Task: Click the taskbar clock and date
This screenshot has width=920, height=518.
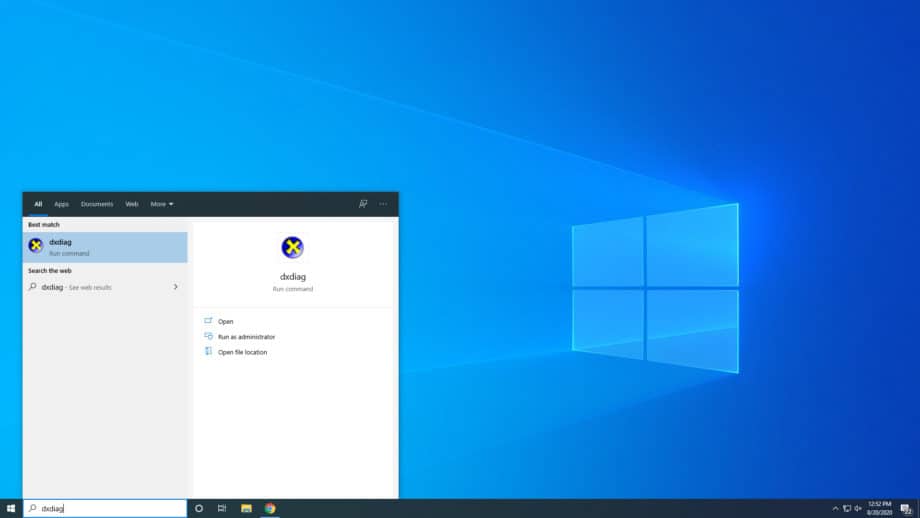Action: pos(880,508)
